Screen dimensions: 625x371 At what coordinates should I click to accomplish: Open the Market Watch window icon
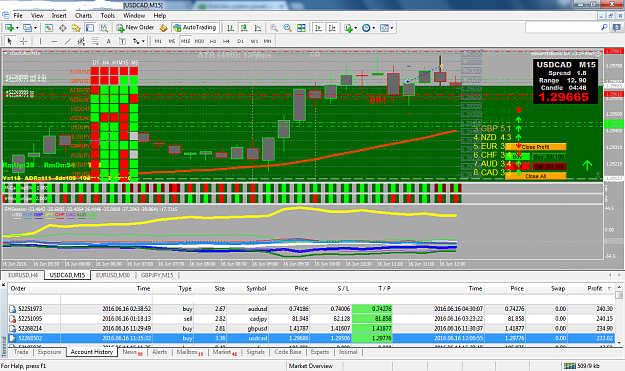49,28
